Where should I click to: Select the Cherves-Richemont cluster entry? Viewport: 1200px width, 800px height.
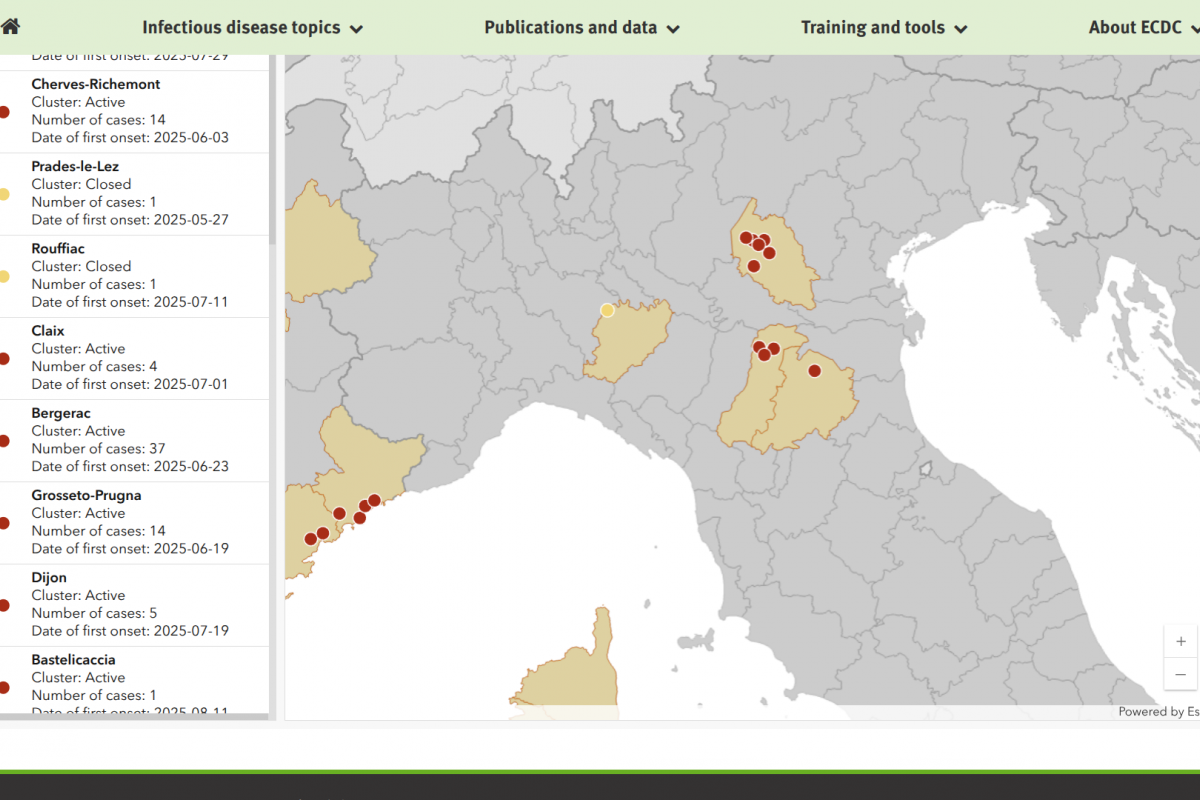point(130,111)
